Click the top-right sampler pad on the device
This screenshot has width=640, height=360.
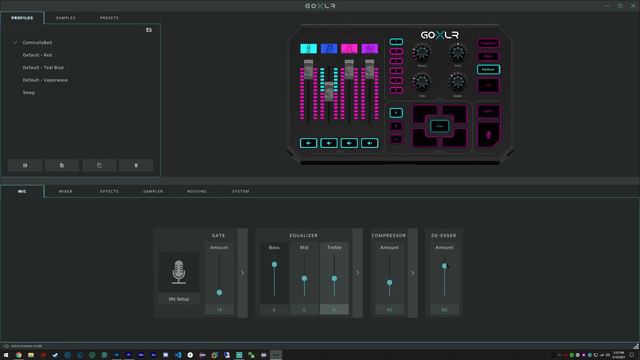pyautogui.click(x=455, y=113)
